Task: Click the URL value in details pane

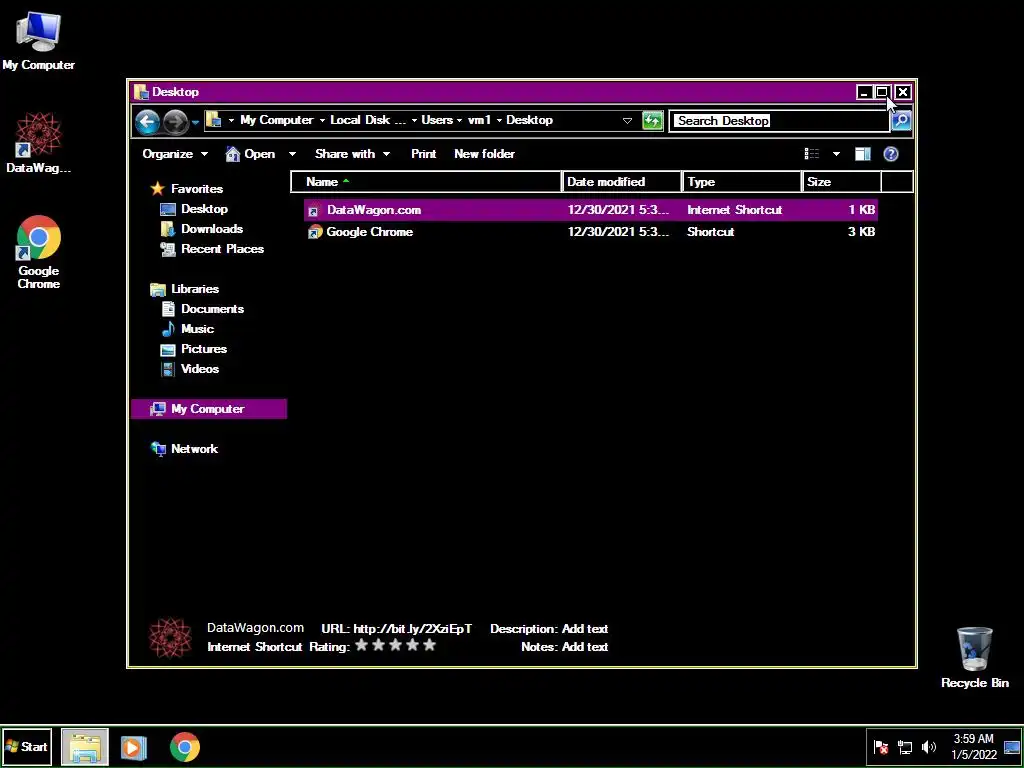Action: (412, 629)
